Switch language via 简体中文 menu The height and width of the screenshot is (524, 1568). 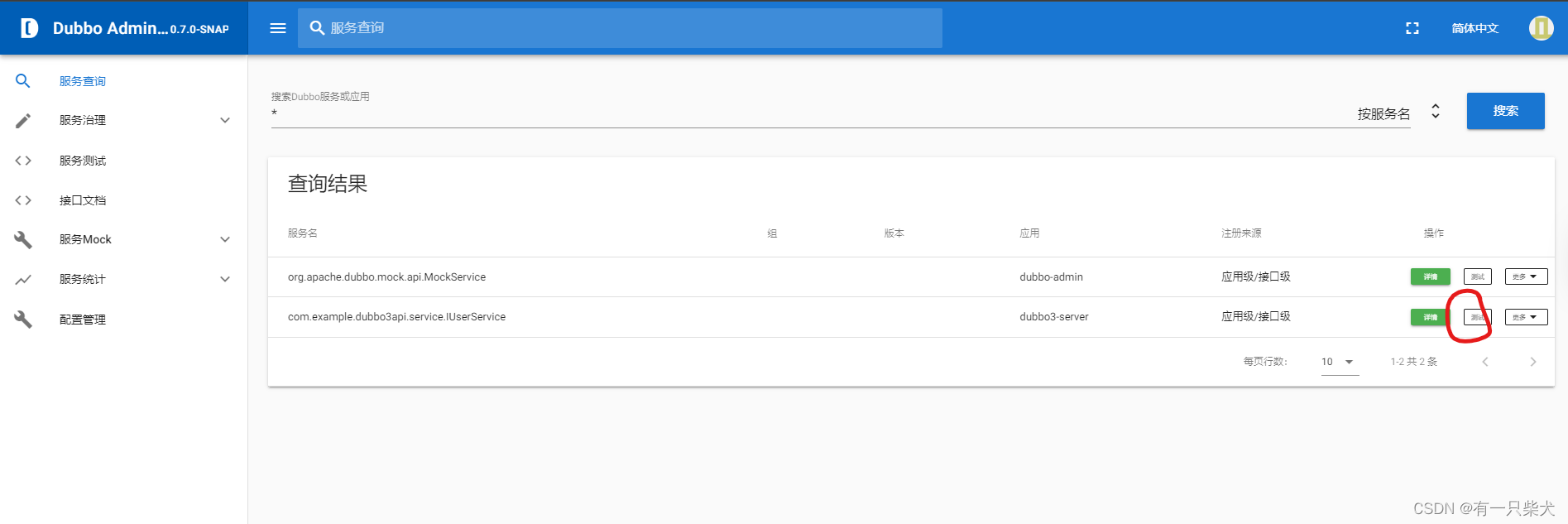pyautogui.click(x=1474, y=28)
